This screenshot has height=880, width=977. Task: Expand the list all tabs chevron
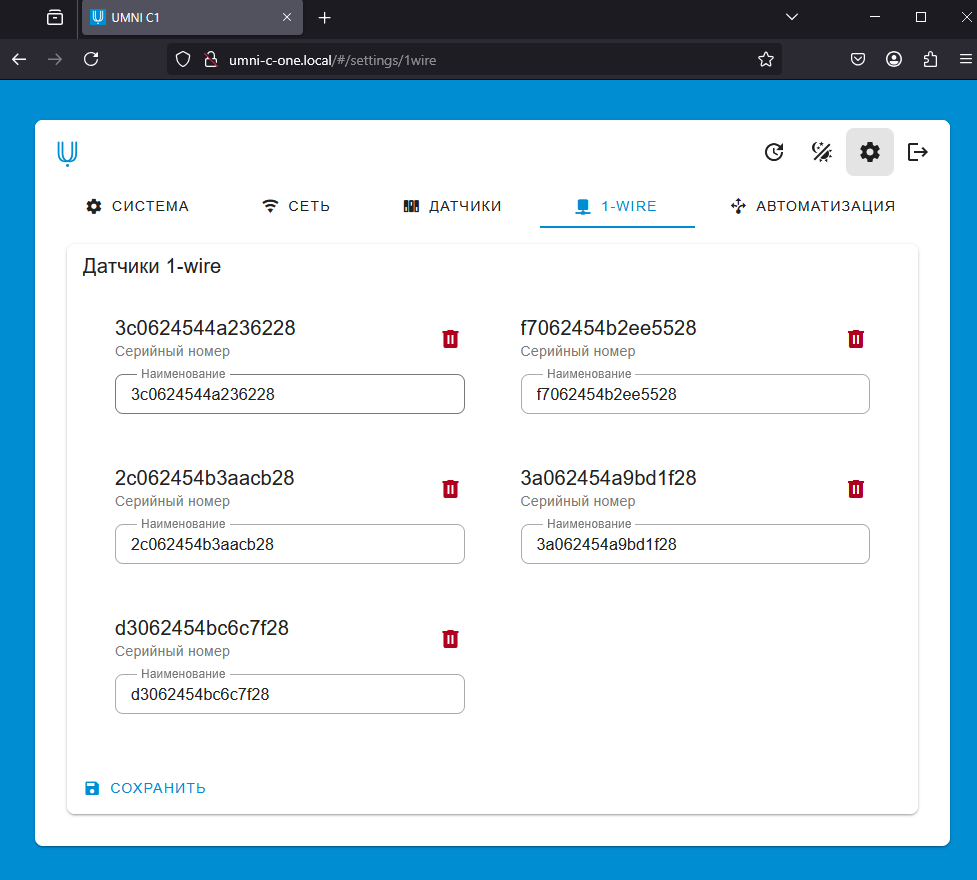[792, 17]
